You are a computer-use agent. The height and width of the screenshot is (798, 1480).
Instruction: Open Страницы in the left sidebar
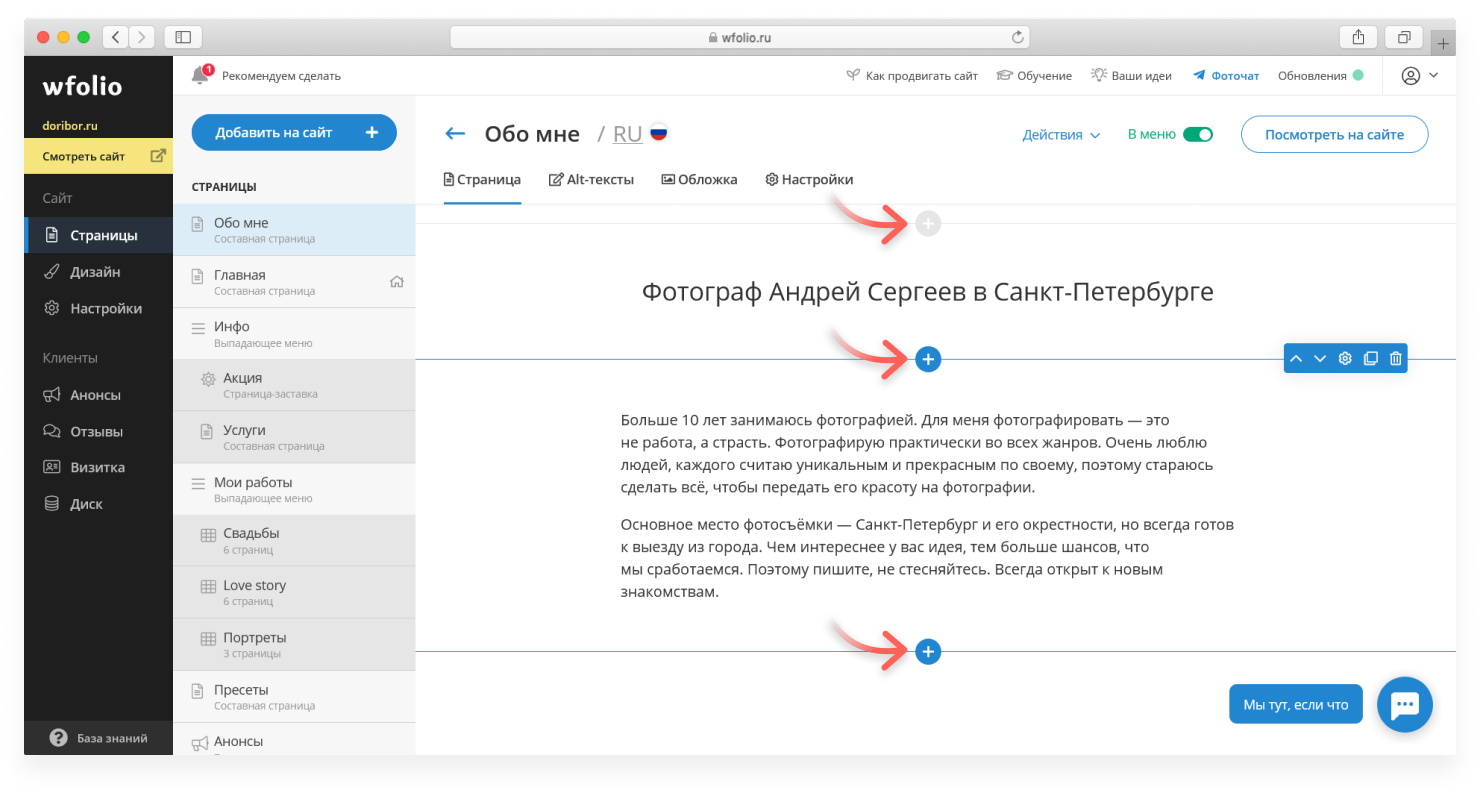[x=98, y=236]
